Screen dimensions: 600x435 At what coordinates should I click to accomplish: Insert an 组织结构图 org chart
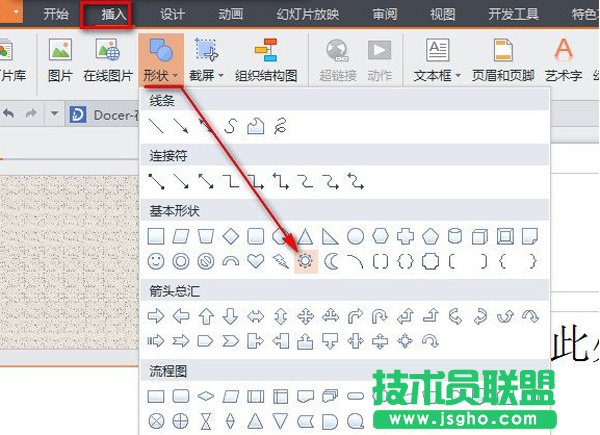tap(266, 60)
